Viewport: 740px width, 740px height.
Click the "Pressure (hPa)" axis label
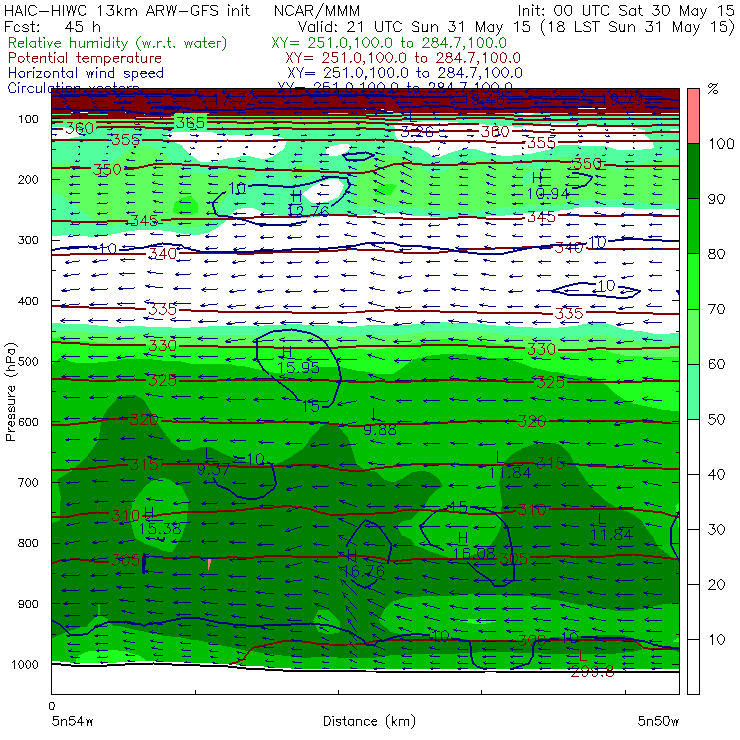point(10,392)
